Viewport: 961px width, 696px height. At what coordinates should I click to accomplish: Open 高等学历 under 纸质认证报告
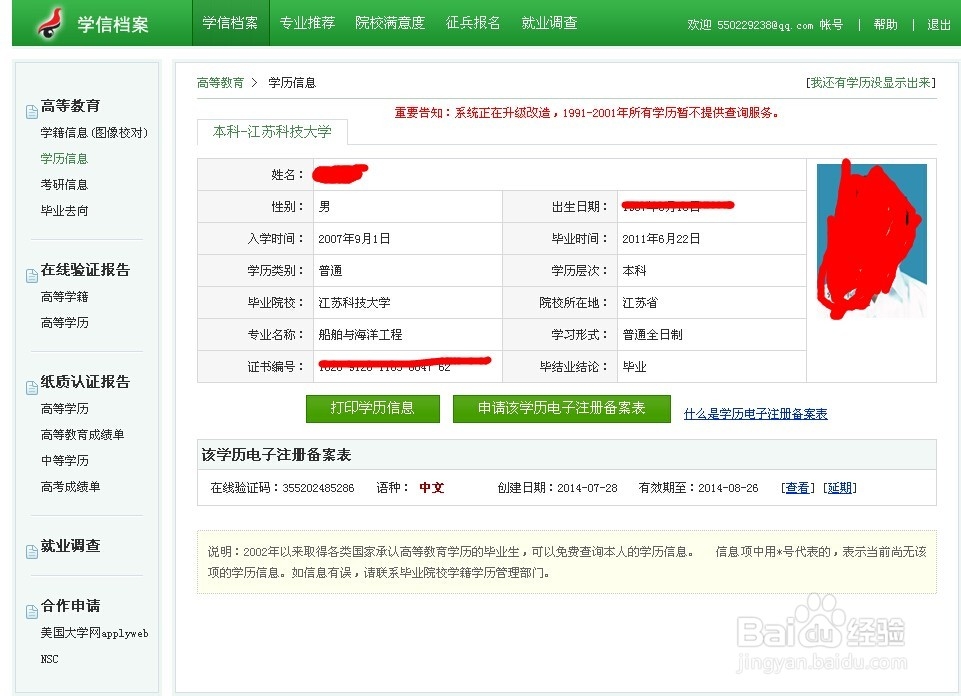click(64, 409)
